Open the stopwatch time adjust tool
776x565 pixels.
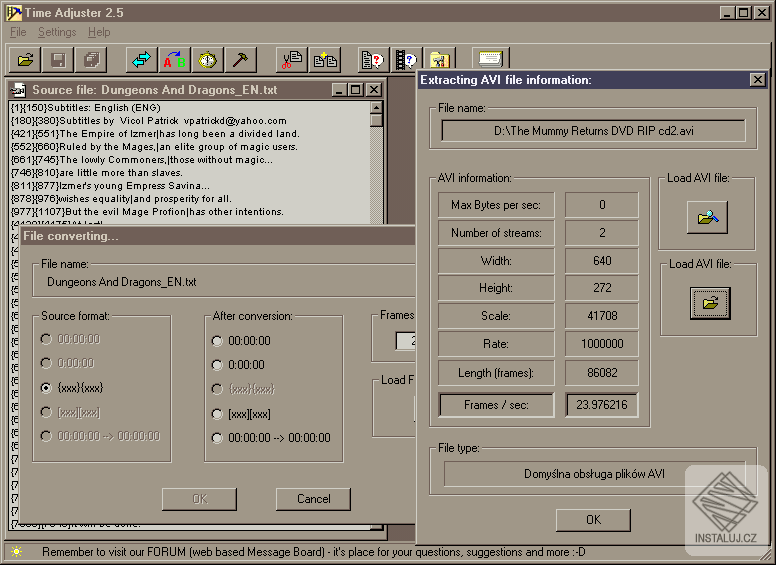click(x=207, y=60)
